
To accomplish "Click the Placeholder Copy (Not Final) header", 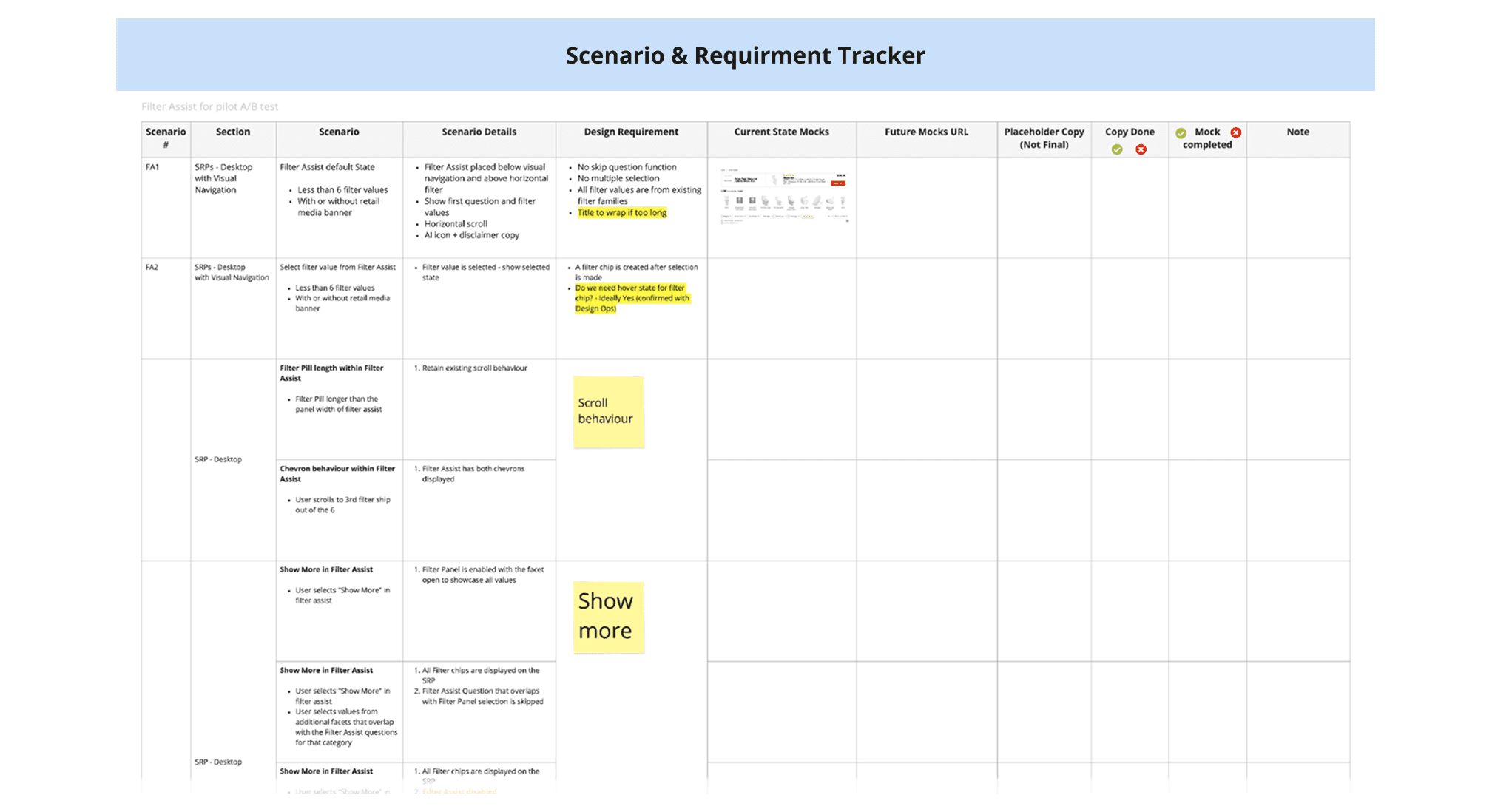I will point(1044,138).
